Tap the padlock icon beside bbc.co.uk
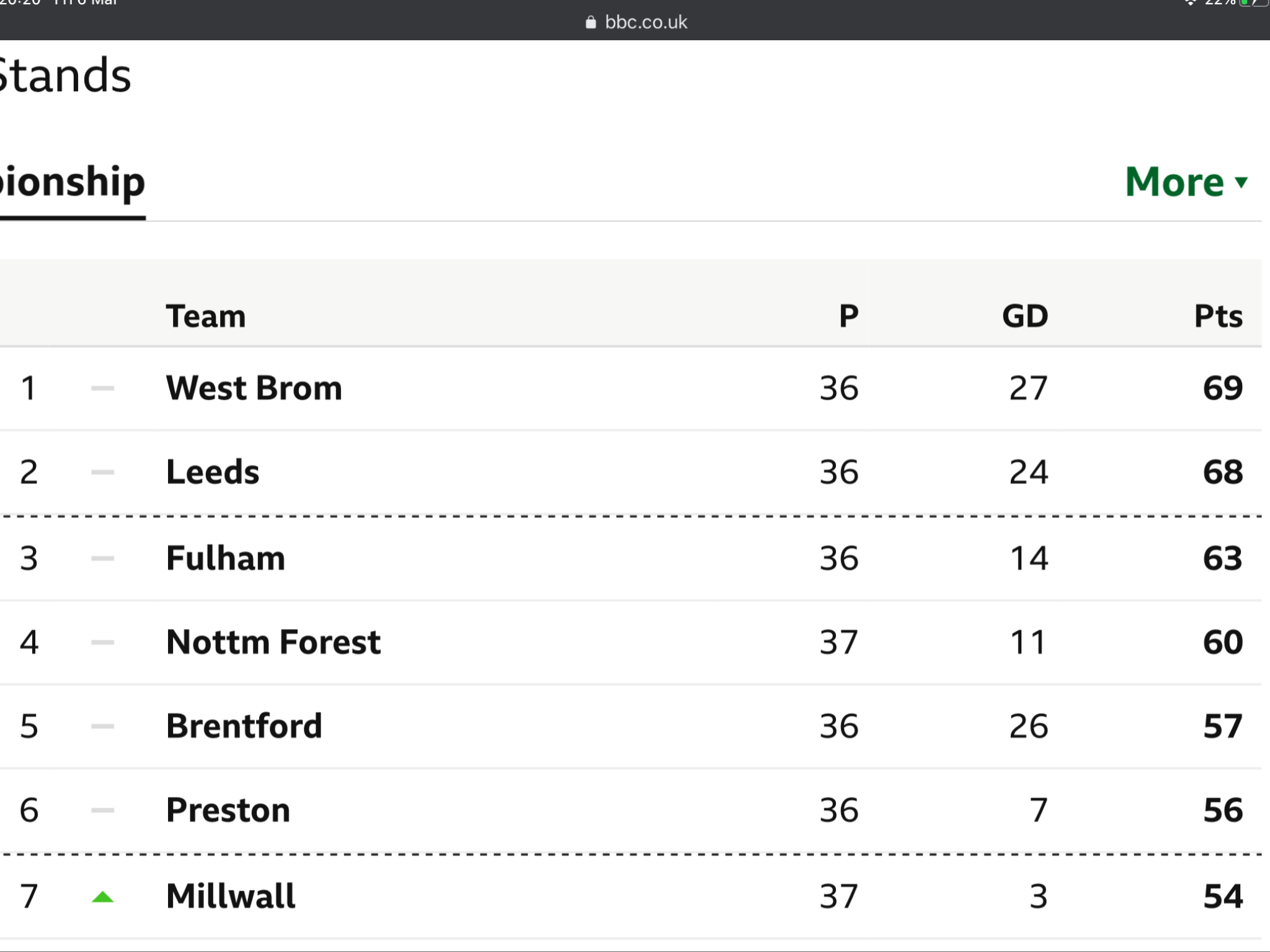Viewport: 1270px width, 952px height. (x=590, y=22)
